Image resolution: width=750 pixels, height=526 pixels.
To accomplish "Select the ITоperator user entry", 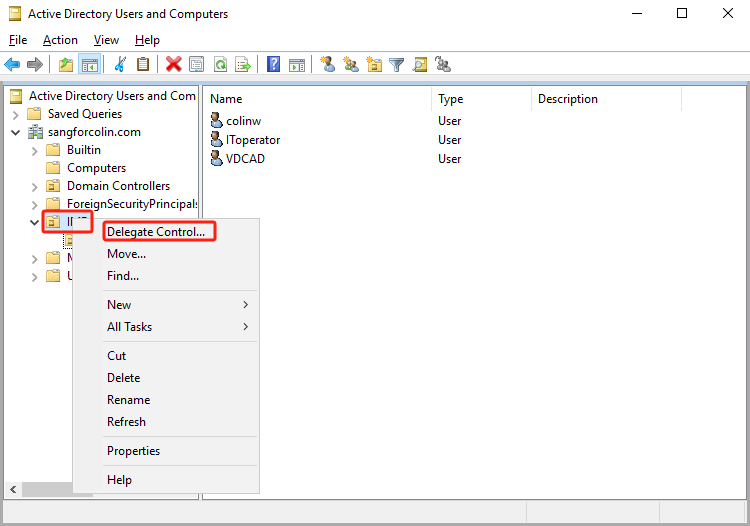I will click(x=252, y=140).
